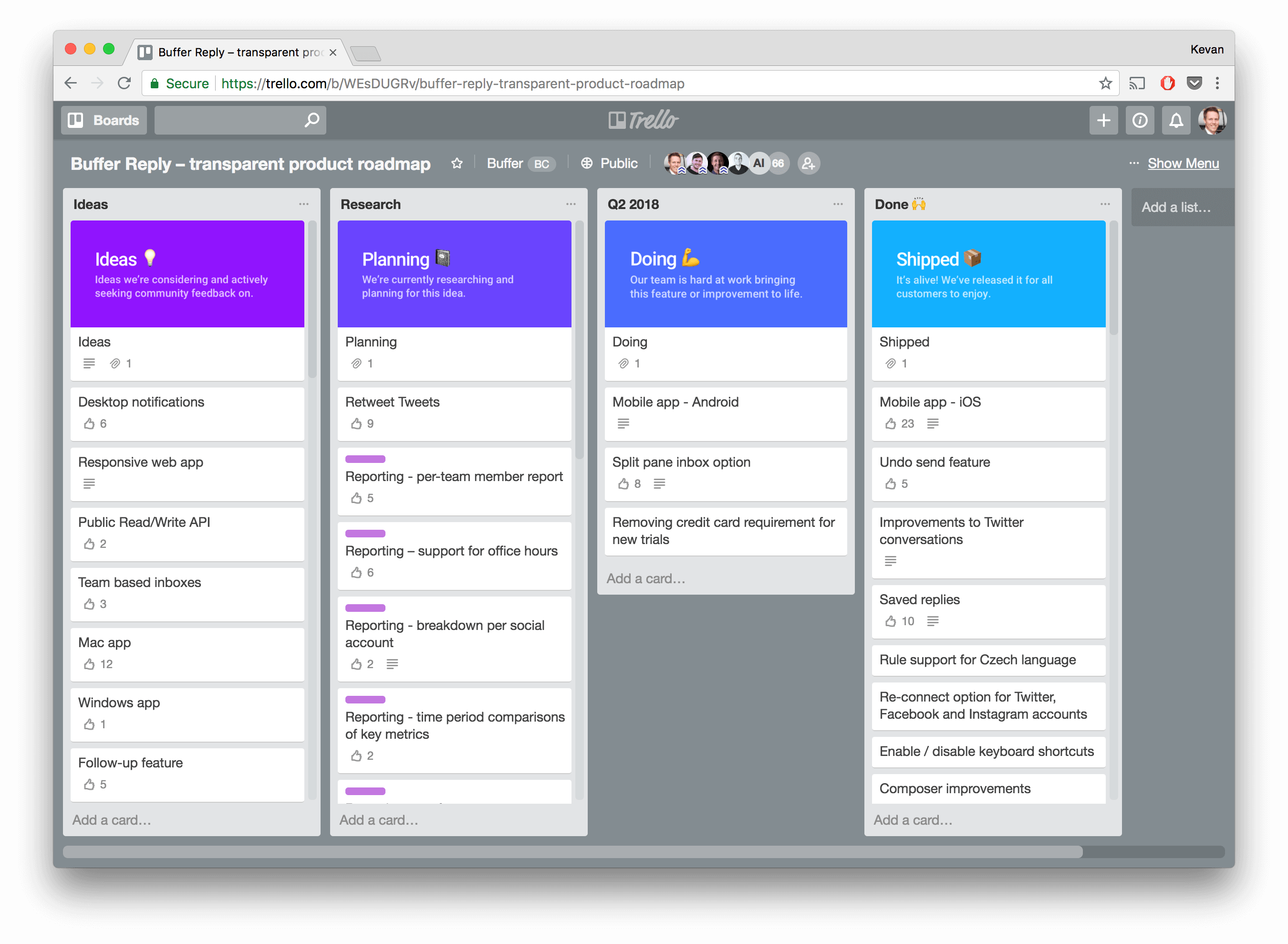Open the Pocket extension icon
The height and width of the screenshot is (944, 1288).
(x=1194, y=84)
